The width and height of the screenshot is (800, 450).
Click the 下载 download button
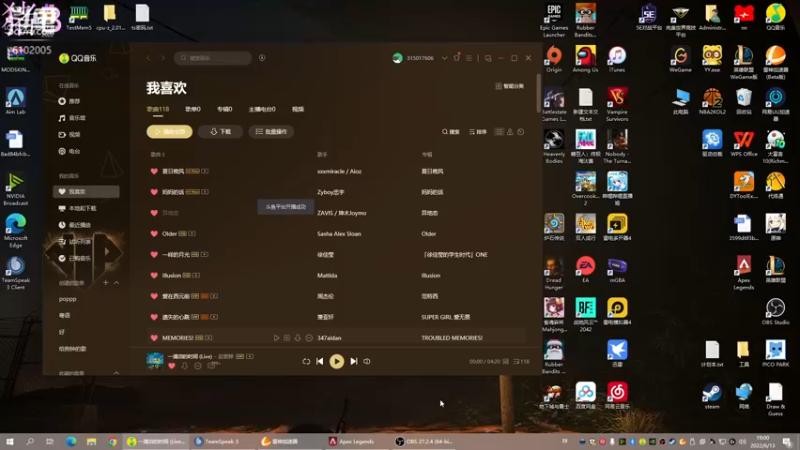(220, 132)
